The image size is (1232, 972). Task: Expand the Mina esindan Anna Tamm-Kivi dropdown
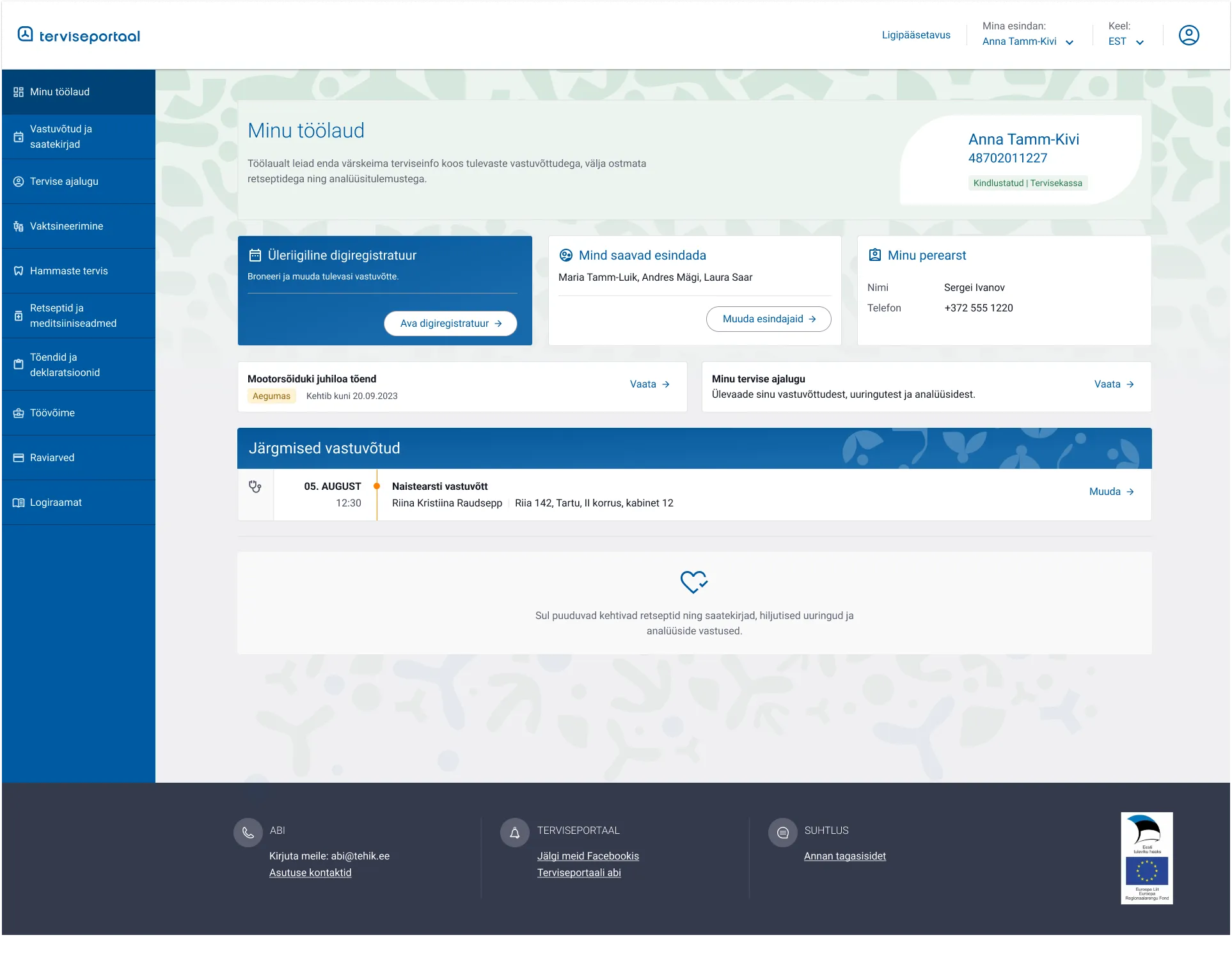(1028, 42)
